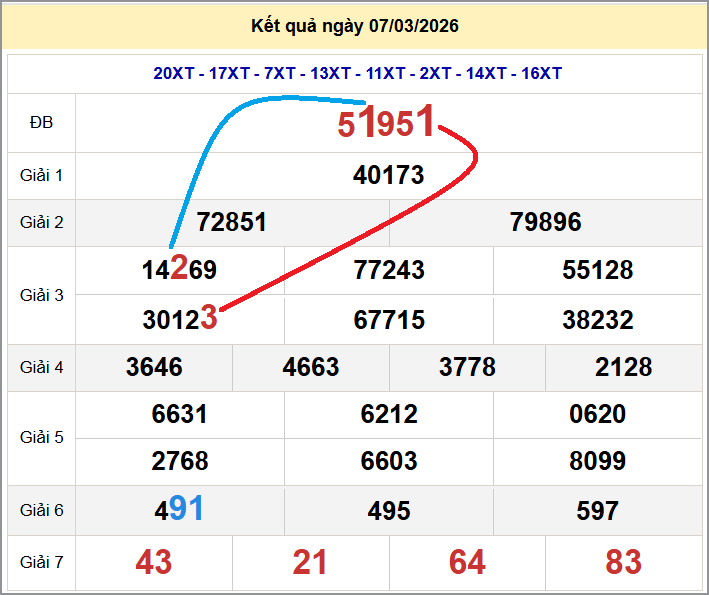Click the number 79896 in Giải 2
The height and width of the screenshot is (595, 709).
click(545, 222)
